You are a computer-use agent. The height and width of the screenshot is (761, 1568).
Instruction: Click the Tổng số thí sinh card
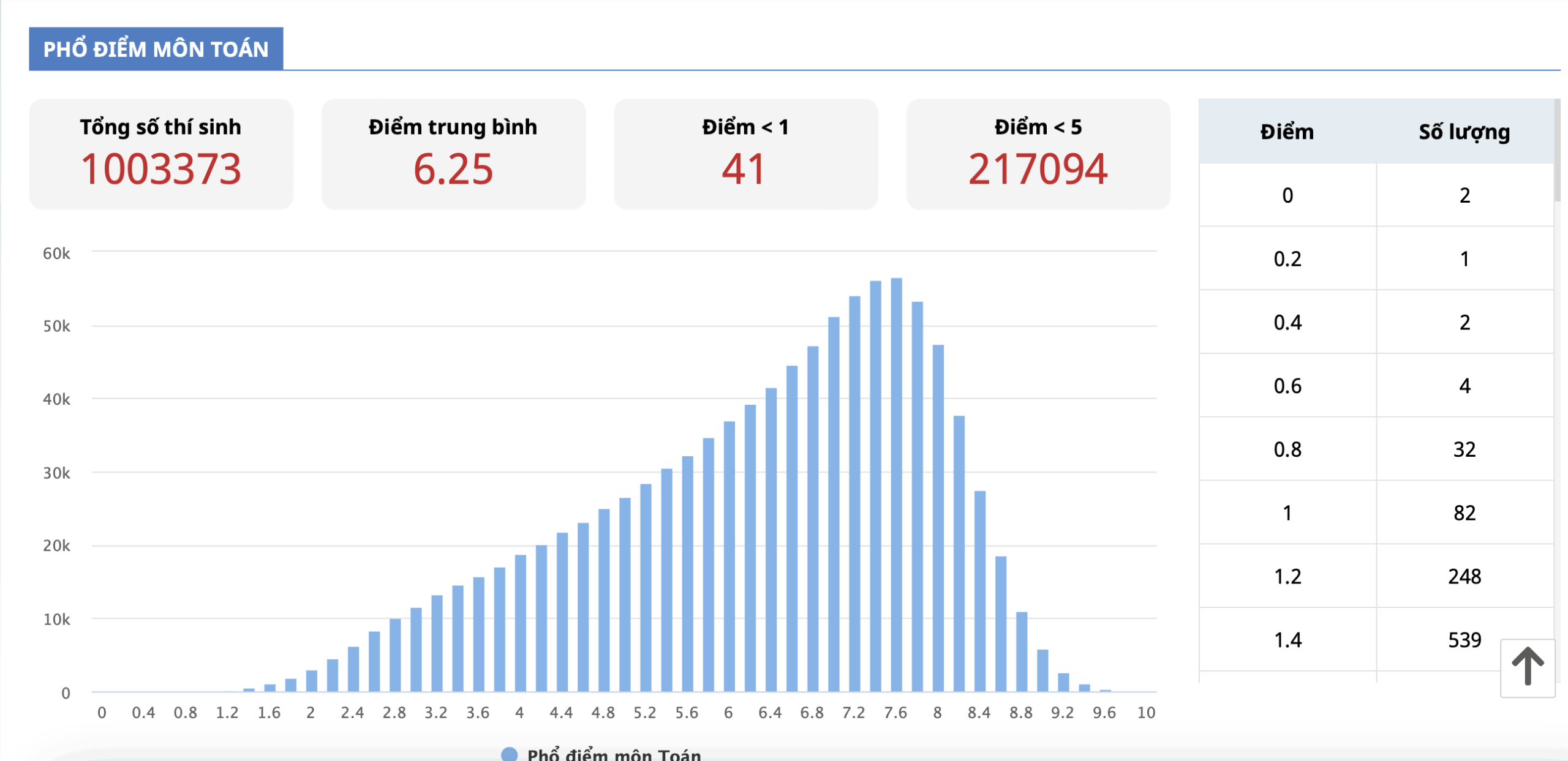click(x=161, y=154)
